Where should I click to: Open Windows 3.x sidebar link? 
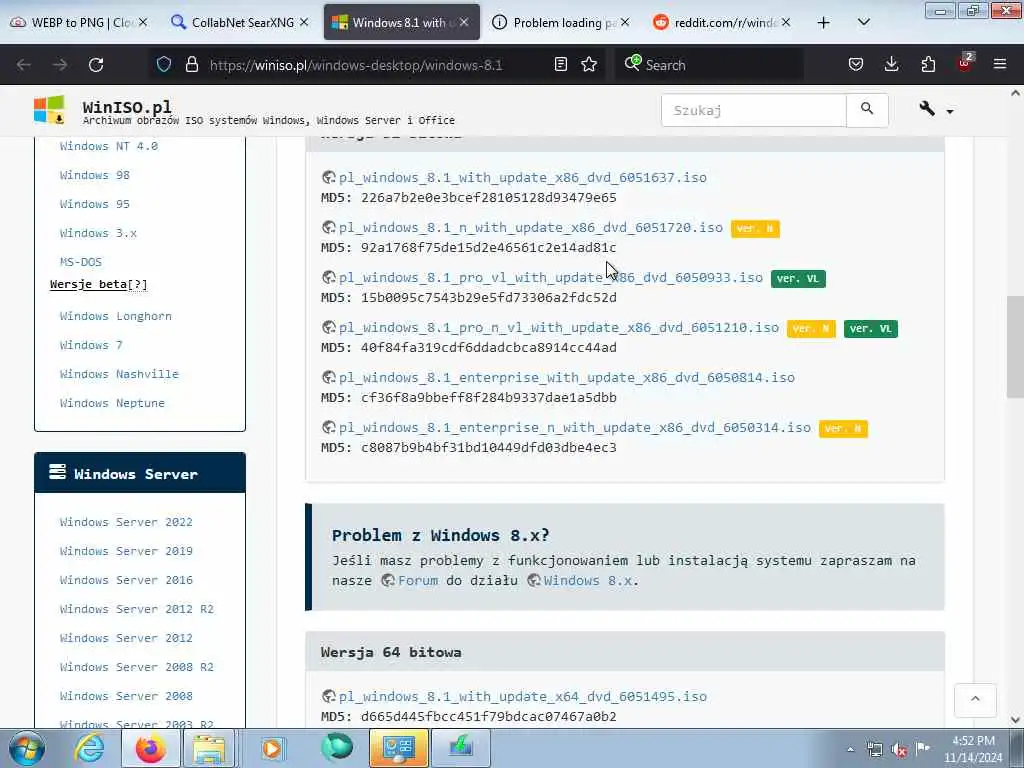98,233
